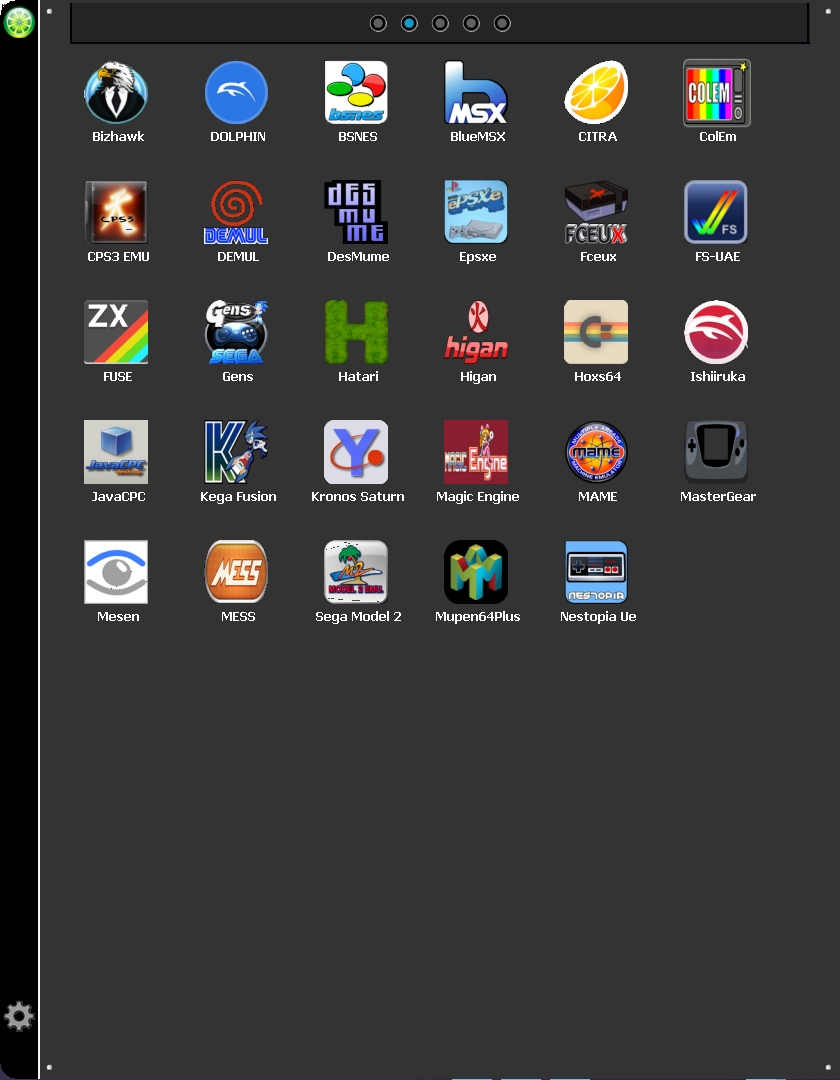Open settings via the gear icon
This screenshot has width=840, height=1080.
coord(19,1017)
